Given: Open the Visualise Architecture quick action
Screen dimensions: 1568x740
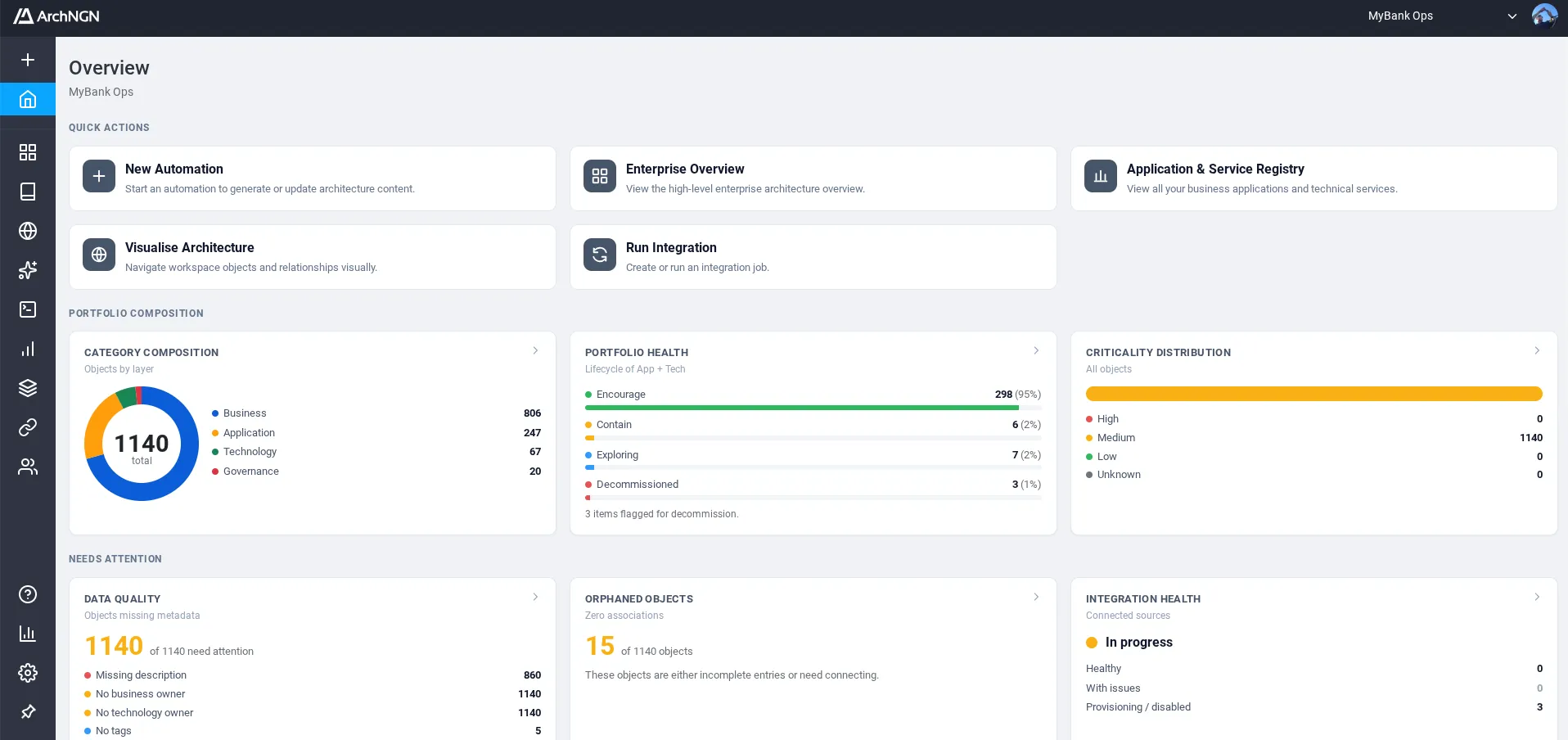Looking at the screenshot, I should [x=313, y=257].
